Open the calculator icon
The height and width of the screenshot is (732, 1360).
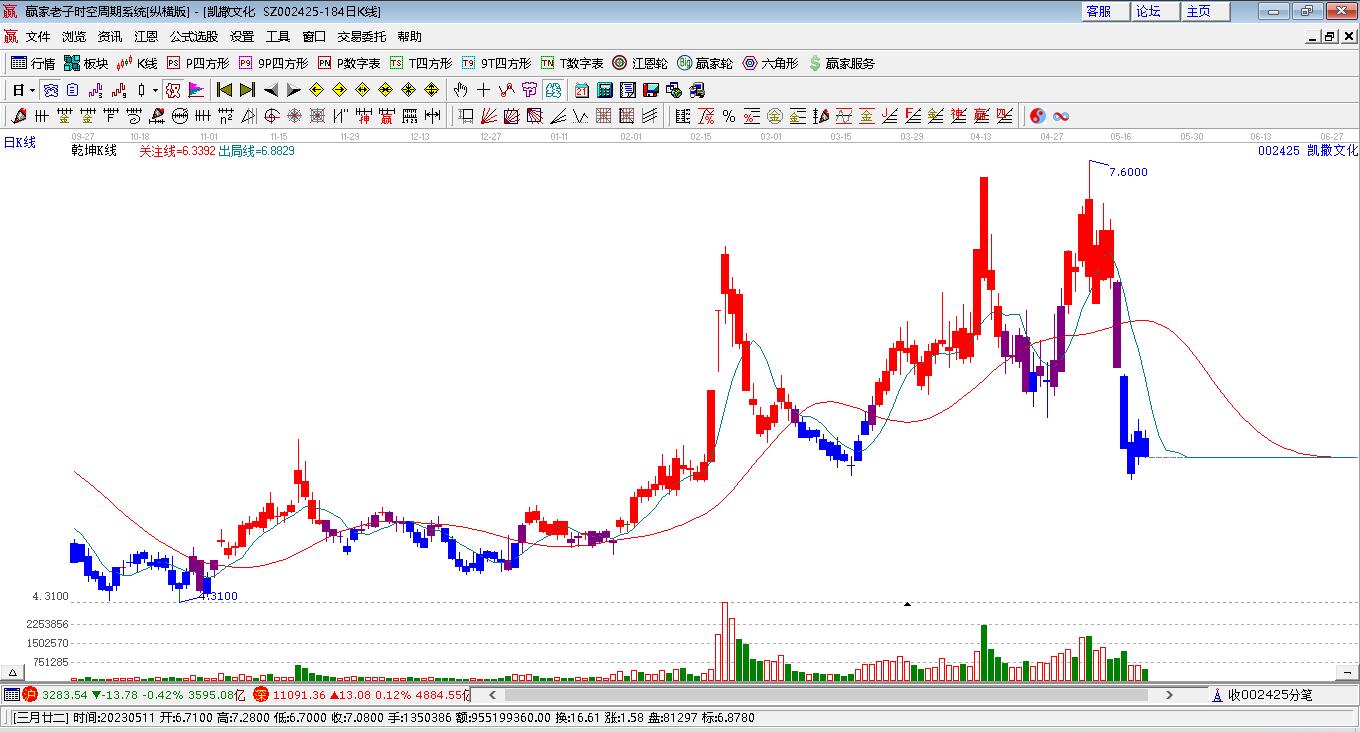click(x=605, y=90)
